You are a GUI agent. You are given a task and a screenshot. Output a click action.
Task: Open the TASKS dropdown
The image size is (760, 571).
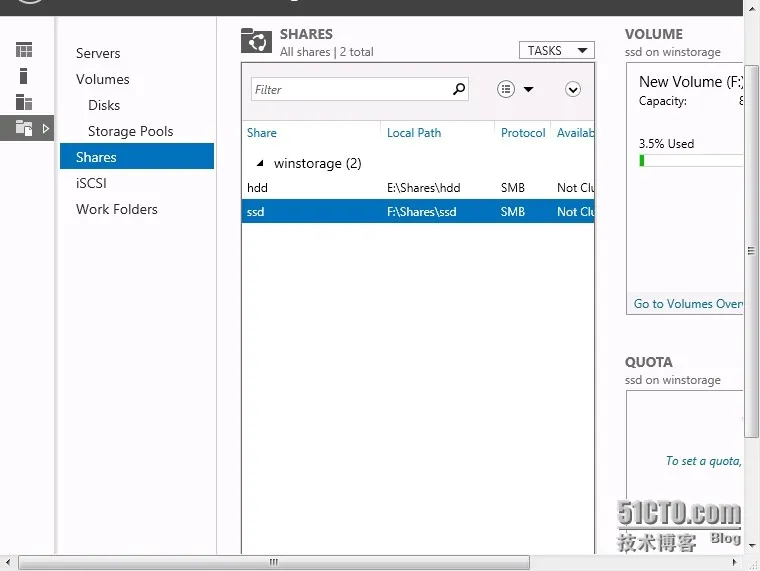pos(556,50)
